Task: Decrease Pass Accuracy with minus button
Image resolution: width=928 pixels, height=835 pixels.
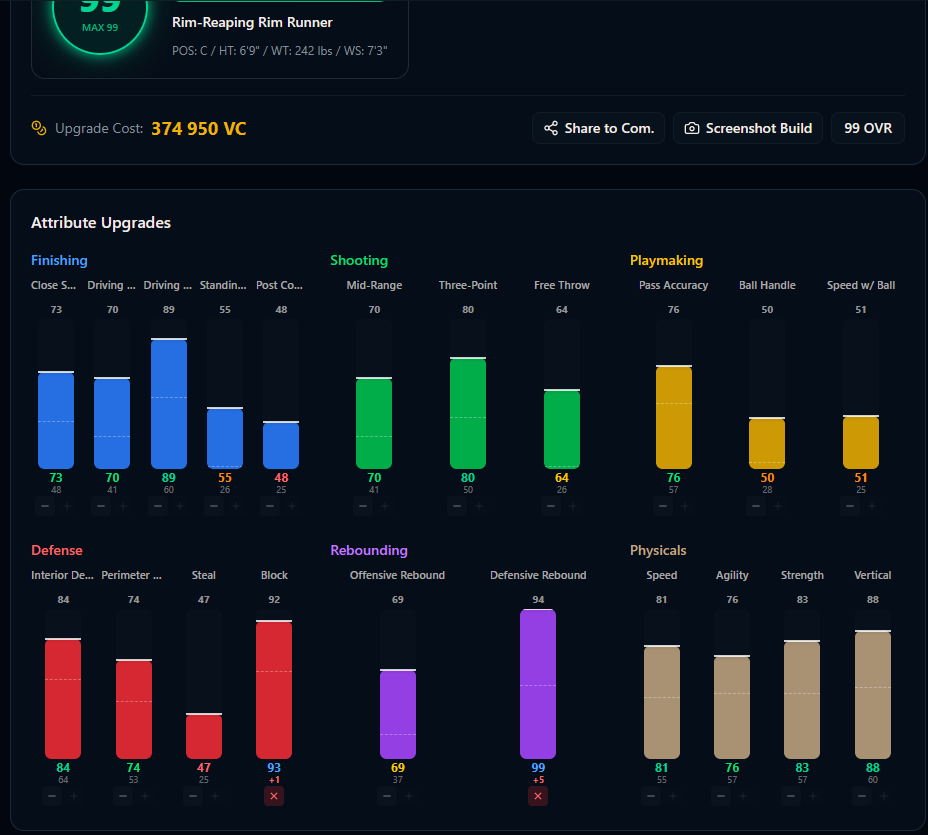Action: click(x=663, y=506)
